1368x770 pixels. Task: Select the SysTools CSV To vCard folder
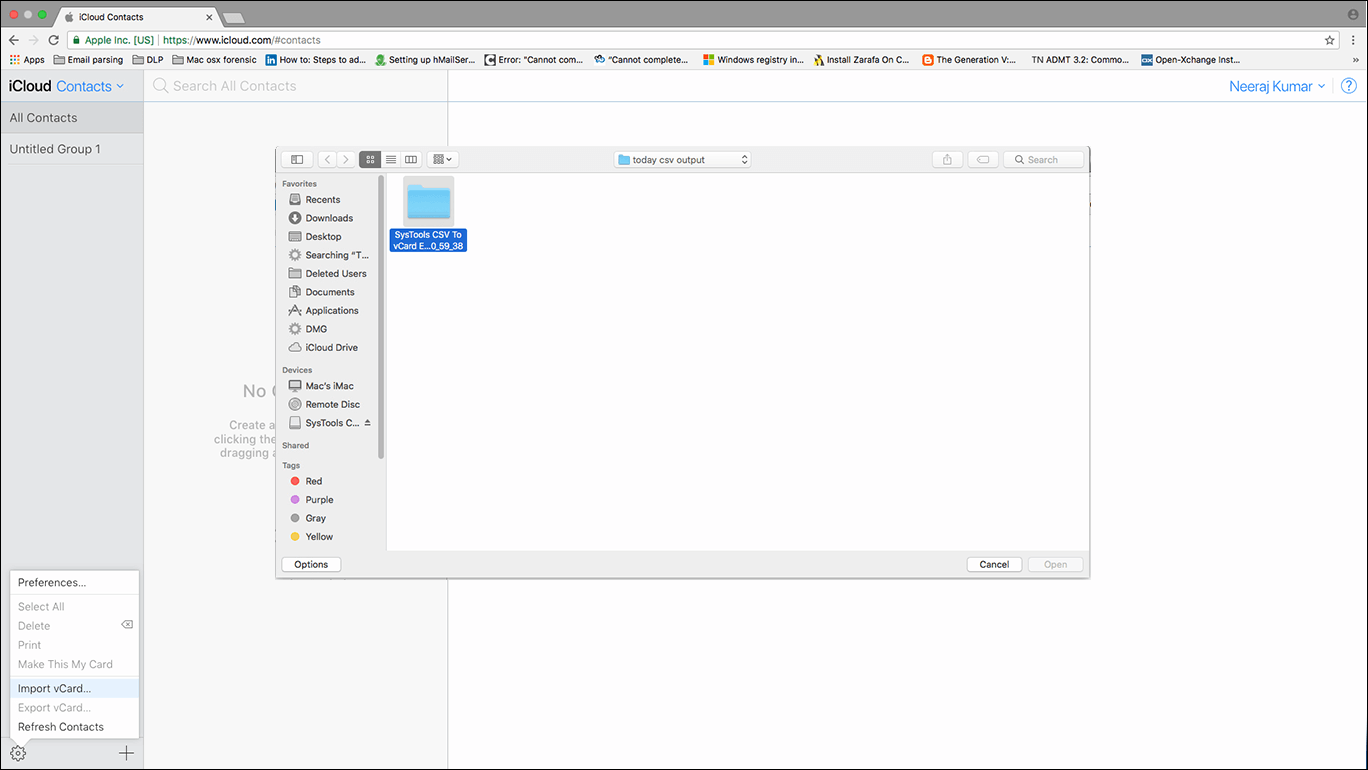click(x=428, y=214)
